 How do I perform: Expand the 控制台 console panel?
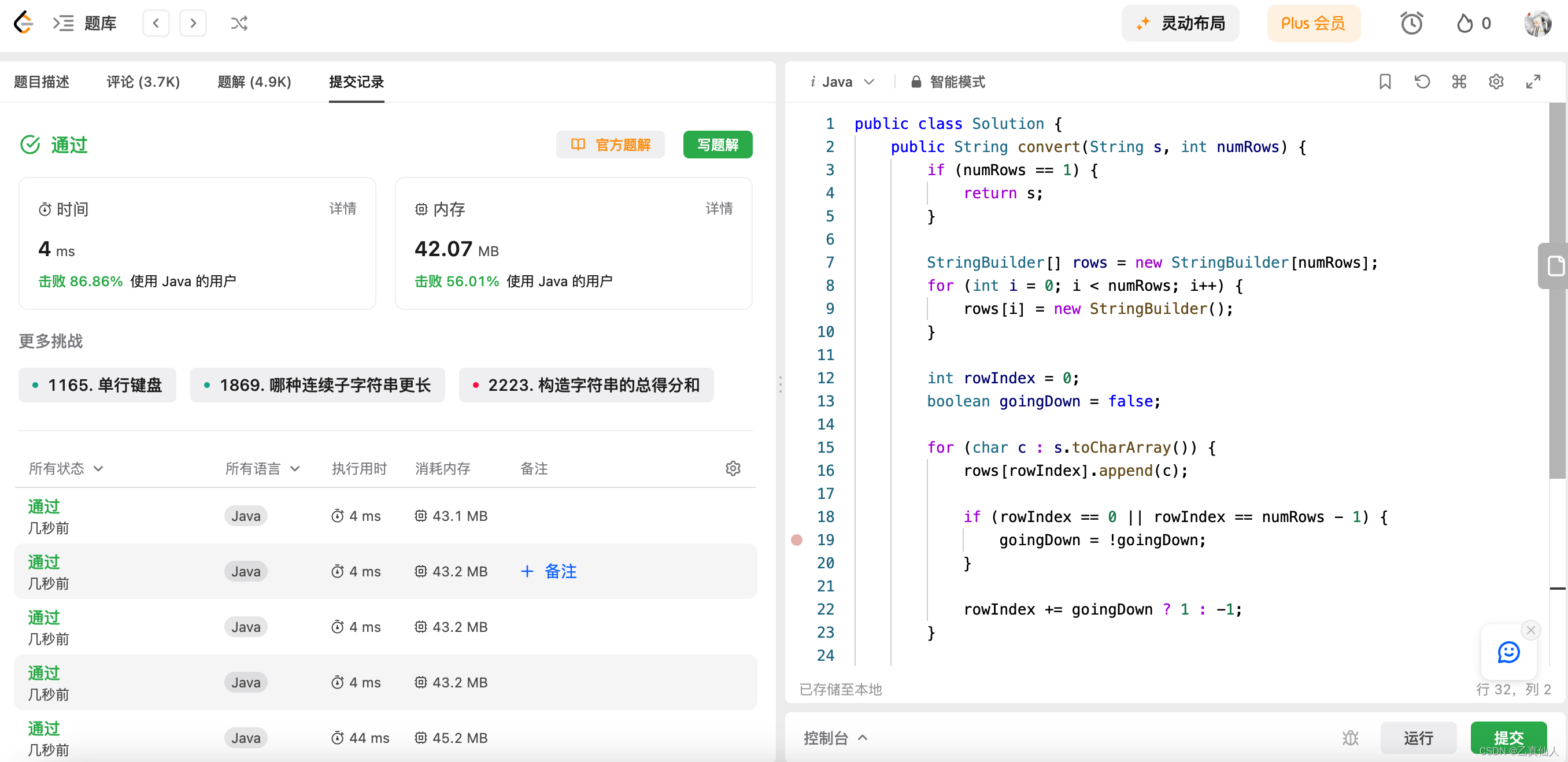click(834, 738)
